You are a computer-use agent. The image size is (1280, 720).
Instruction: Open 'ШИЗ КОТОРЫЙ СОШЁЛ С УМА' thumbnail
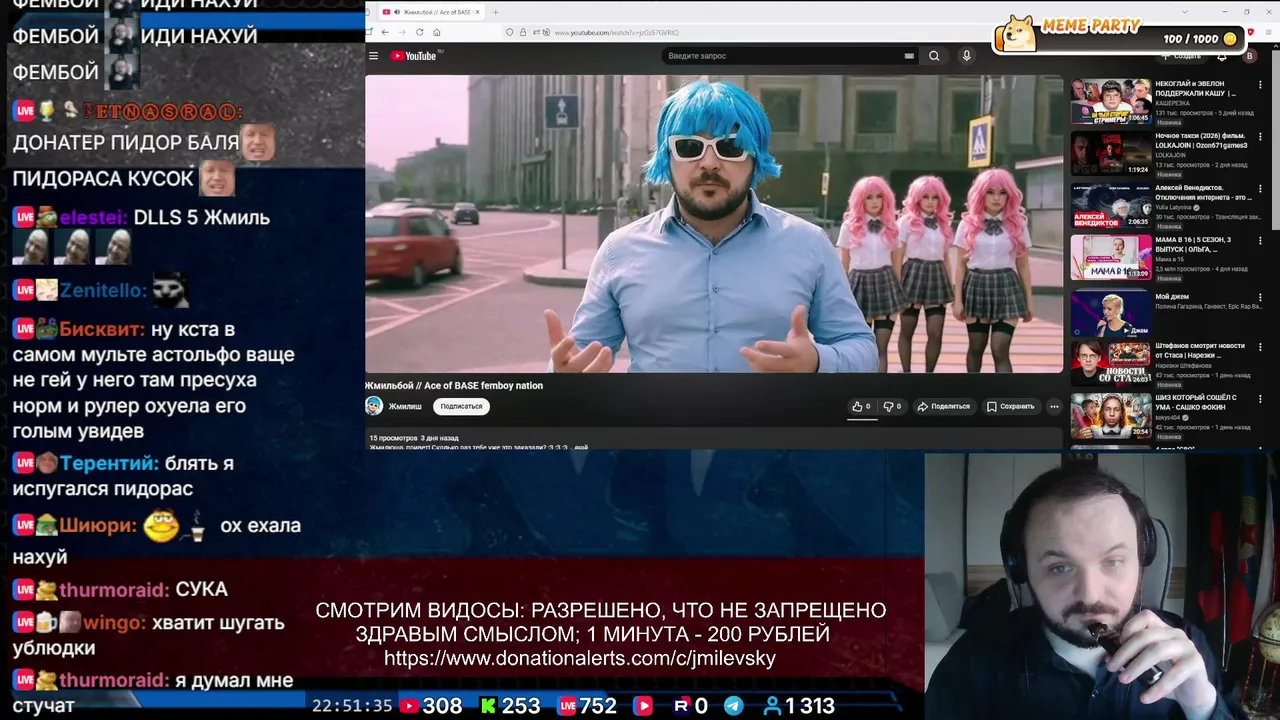[x=1111, y=416]
